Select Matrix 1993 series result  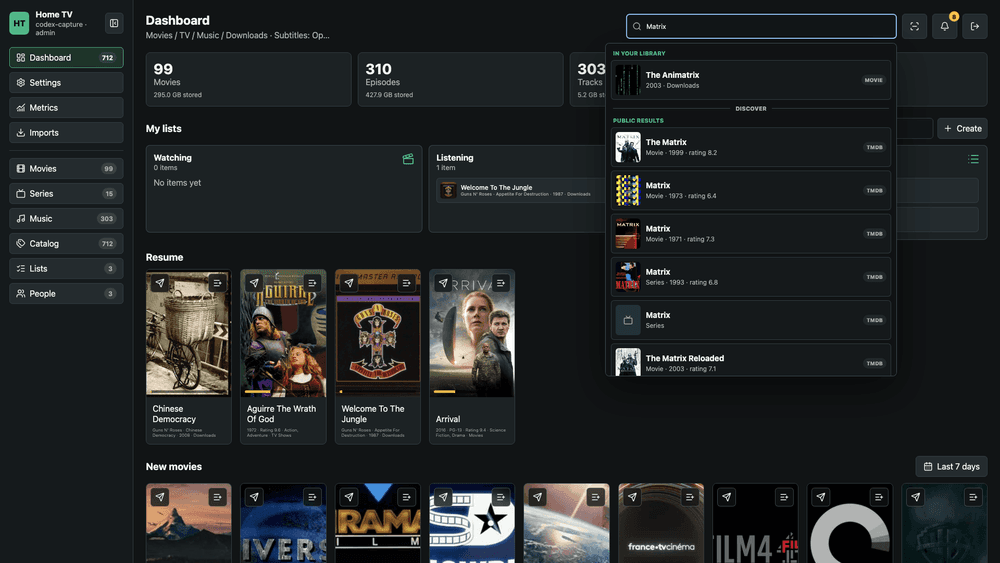click(751, 277)
